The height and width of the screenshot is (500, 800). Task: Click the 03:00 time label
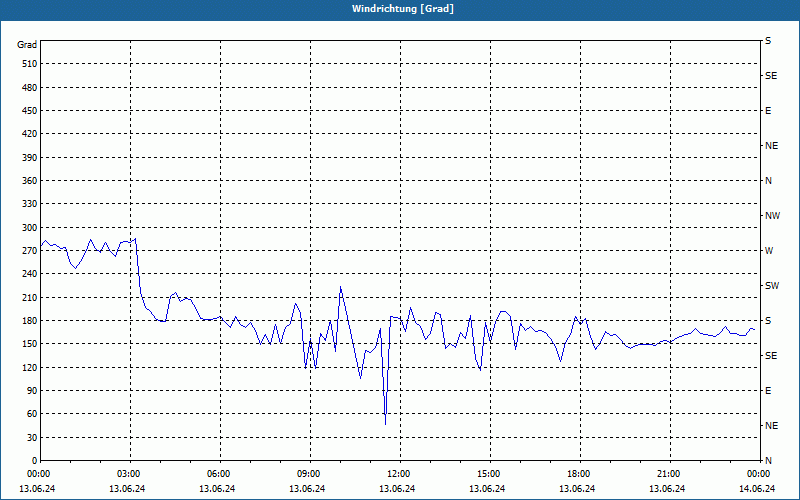(131, 474)
